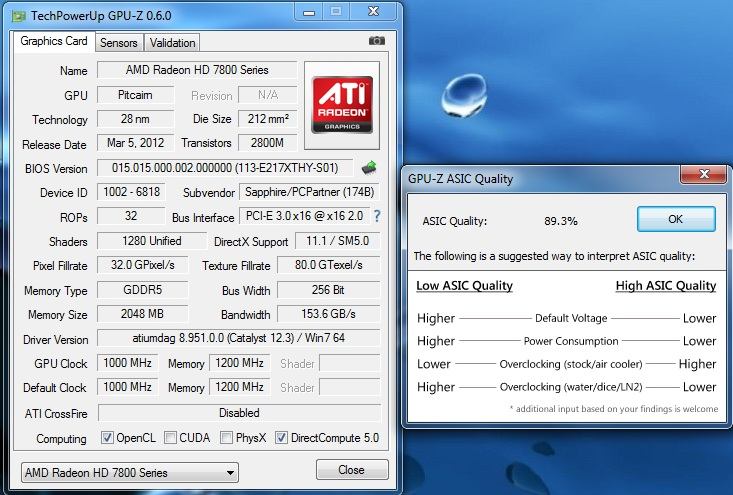Switch to the Validation tab
Screen dimensions: 733x495
pos(172,43)
